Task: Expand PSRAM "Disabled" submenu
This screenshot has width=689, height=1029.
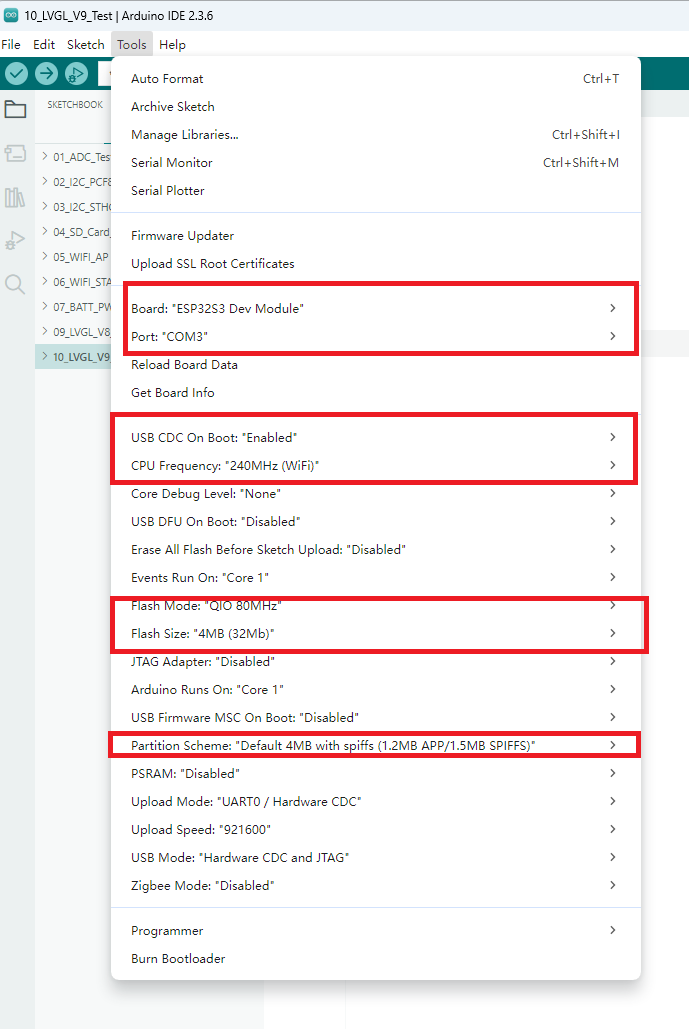Action: point(375,774)
